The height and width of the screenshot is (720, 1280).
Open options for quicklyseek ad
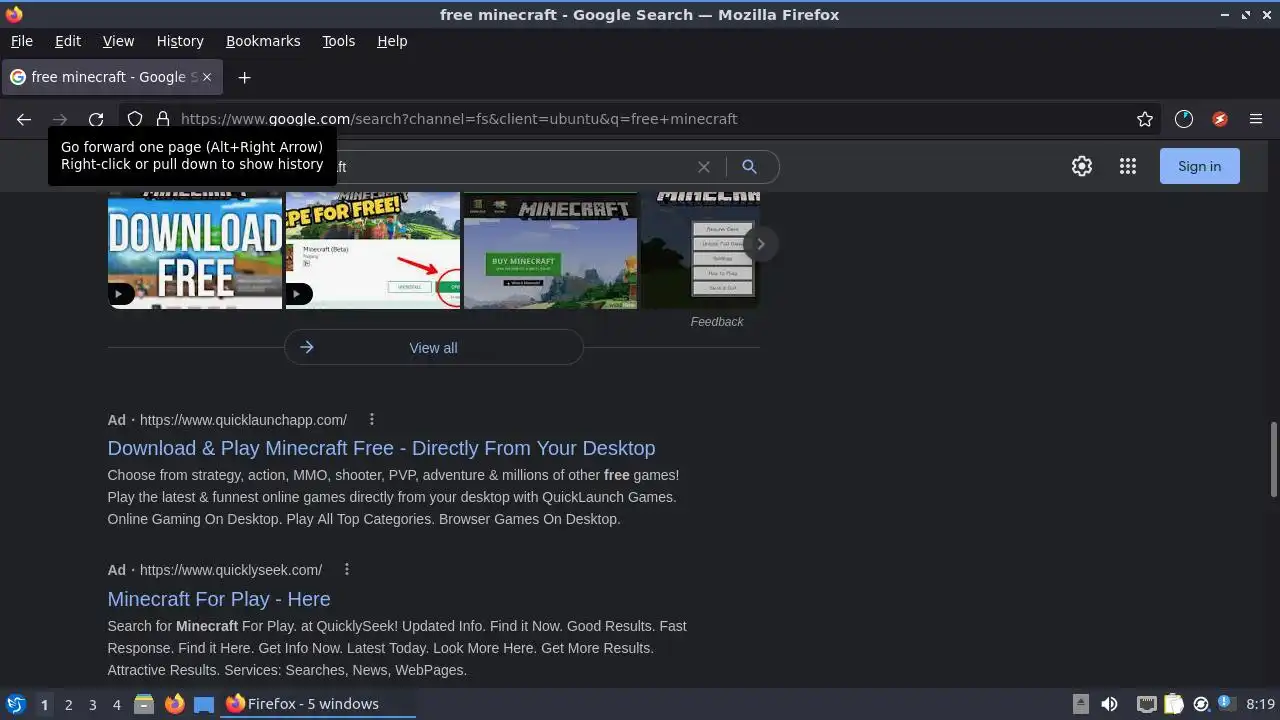coord(346,569)
